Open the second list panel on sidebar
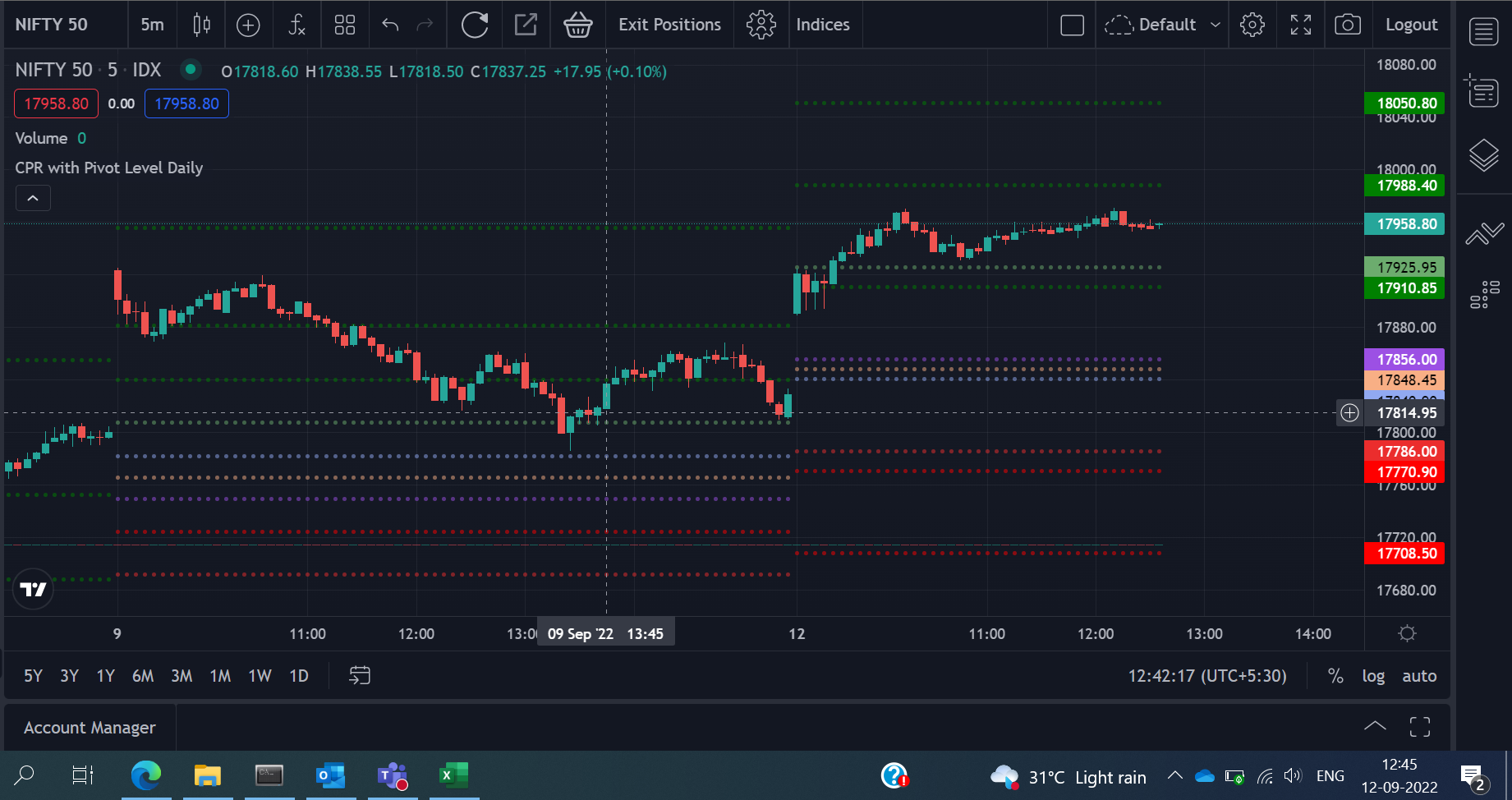1512x800 pixels. [x=1482, y=90]
